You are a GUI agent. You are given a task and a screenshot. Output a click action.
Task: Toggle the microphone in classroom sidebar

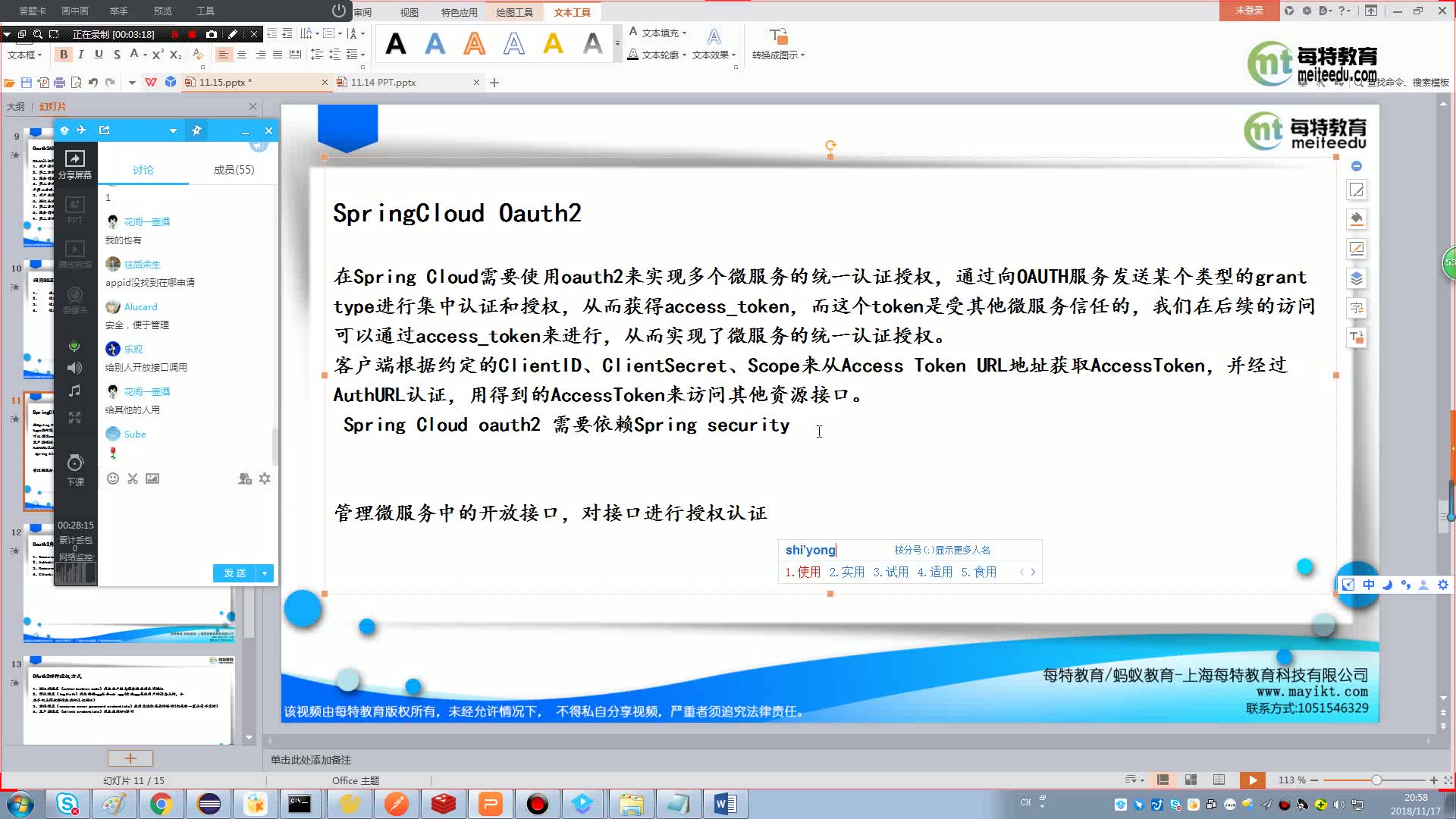click(x=74, y=346)
